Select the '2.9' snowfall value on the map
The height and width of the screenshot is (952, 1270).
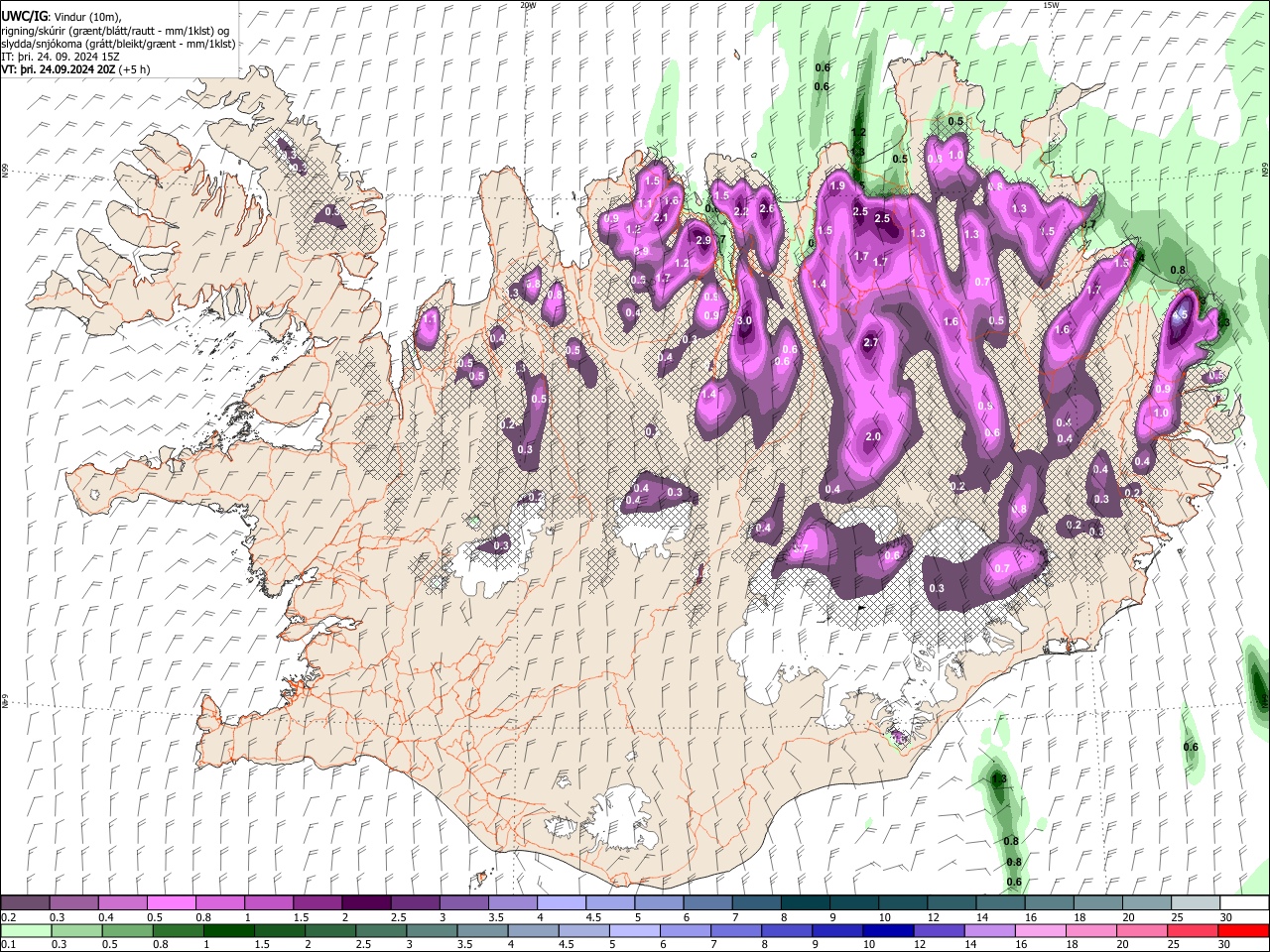703,241
